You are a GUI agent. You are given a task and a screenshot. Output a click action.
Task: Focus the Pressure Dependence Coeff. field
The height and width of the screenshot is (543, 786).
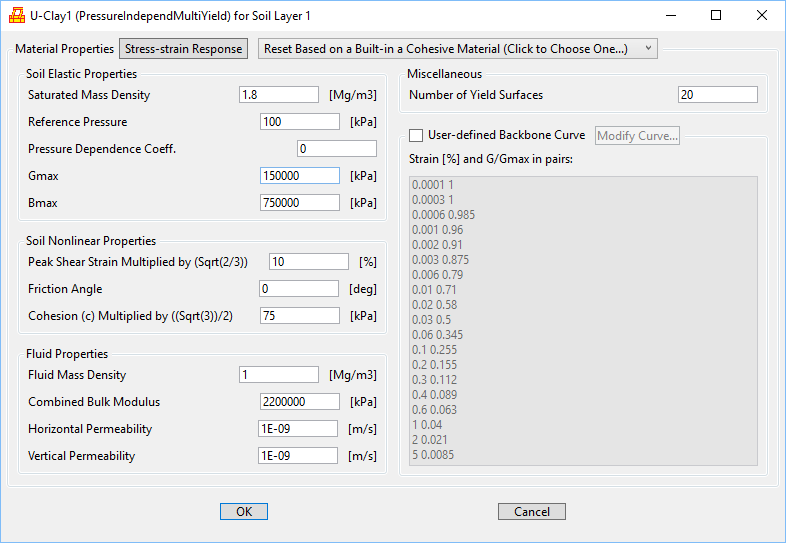(x=336, y=149)
